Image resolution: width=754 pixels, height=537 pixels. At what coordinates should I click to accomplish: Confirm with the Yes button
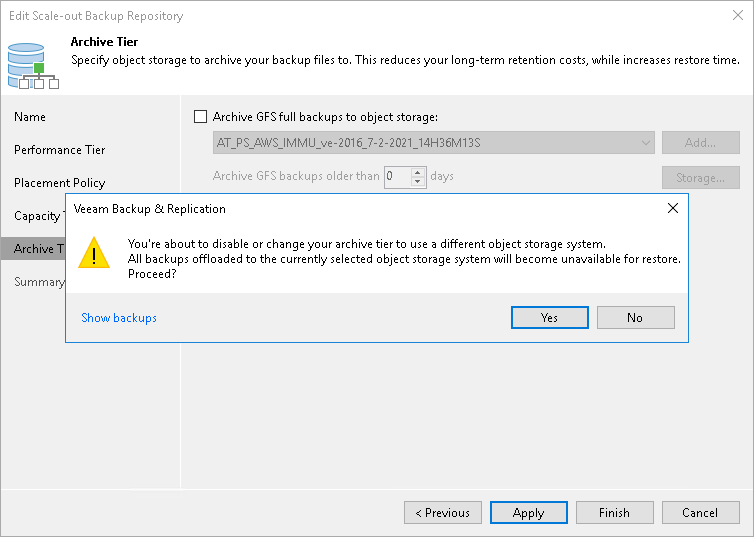pyautogui.click(x=549, y=317)
